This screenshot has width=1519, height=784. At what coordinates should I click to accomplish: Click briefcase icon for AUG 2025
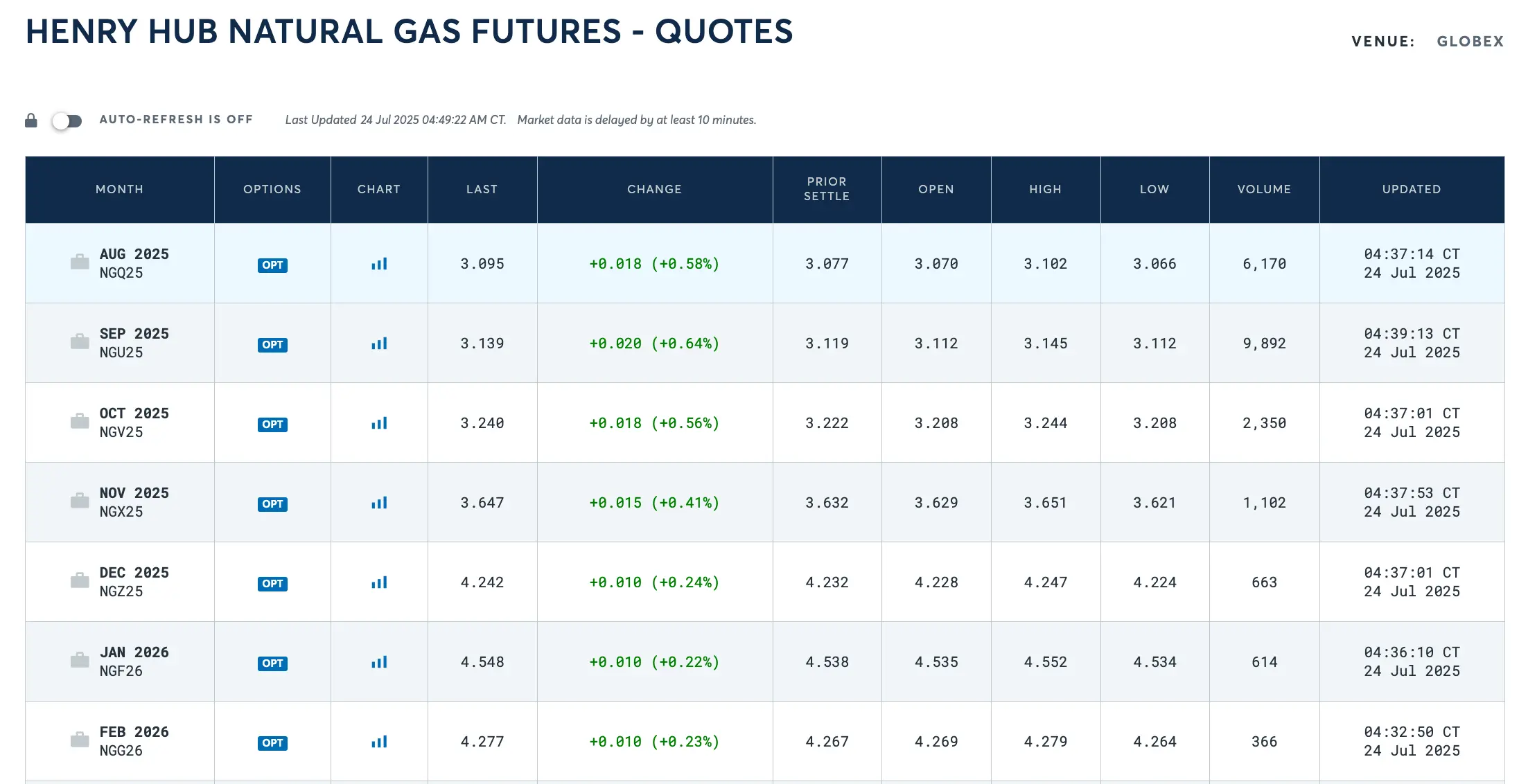tap(80, 262)
